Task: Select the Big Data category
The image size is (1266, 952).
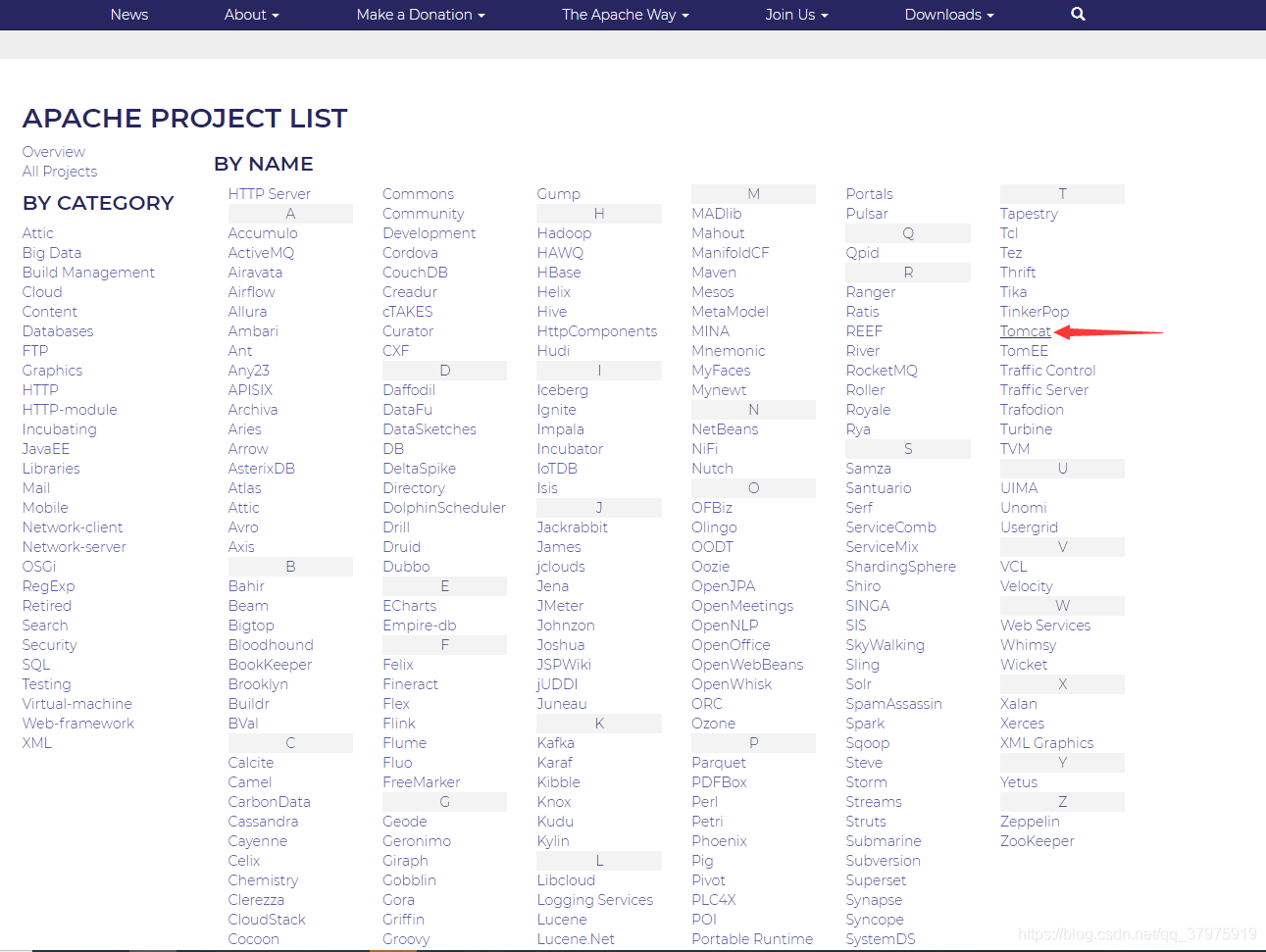Action: click(x=52, y=253)
